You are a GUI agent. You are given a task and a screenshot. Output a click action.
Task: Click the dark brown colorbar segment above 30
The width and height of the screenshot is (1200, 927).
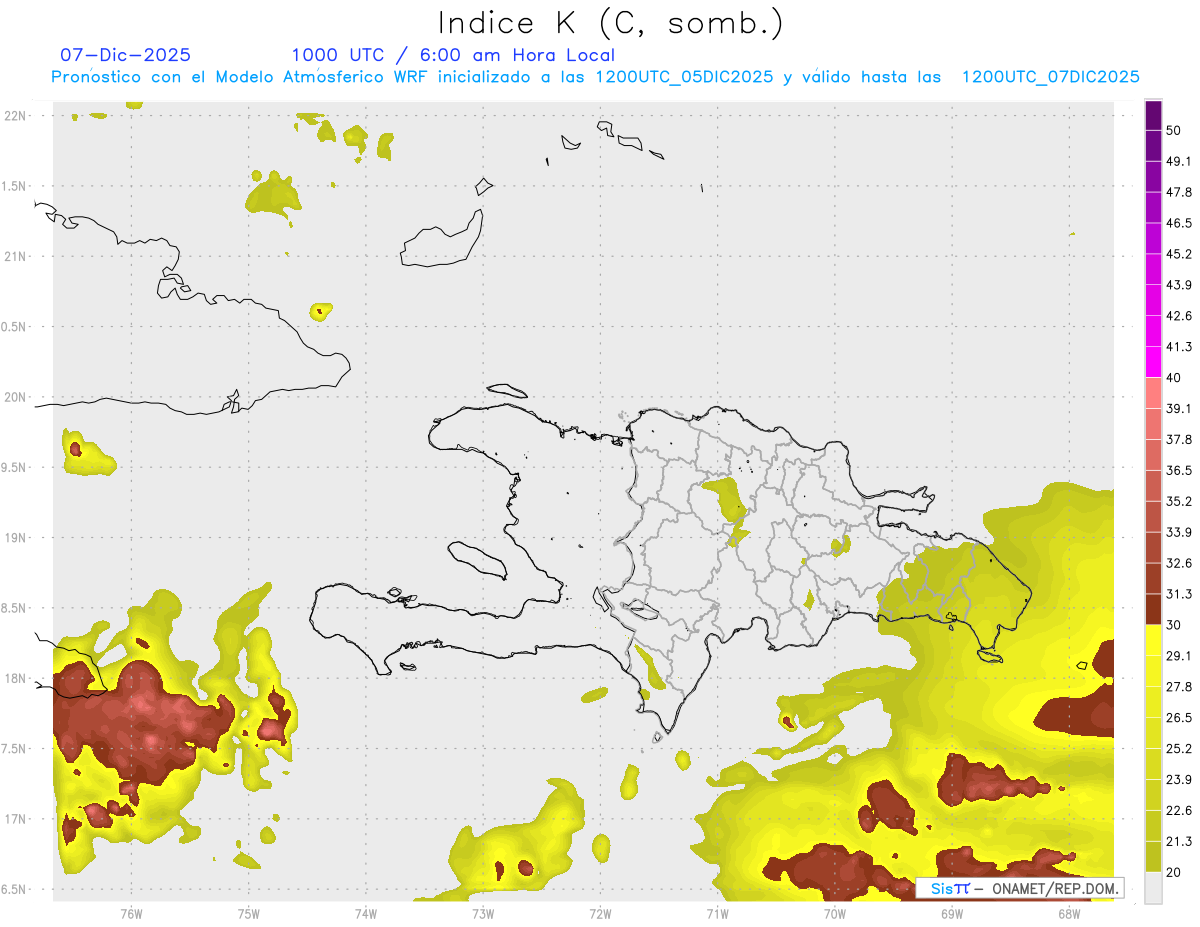pyautogui.click(x=1153, y=609)
